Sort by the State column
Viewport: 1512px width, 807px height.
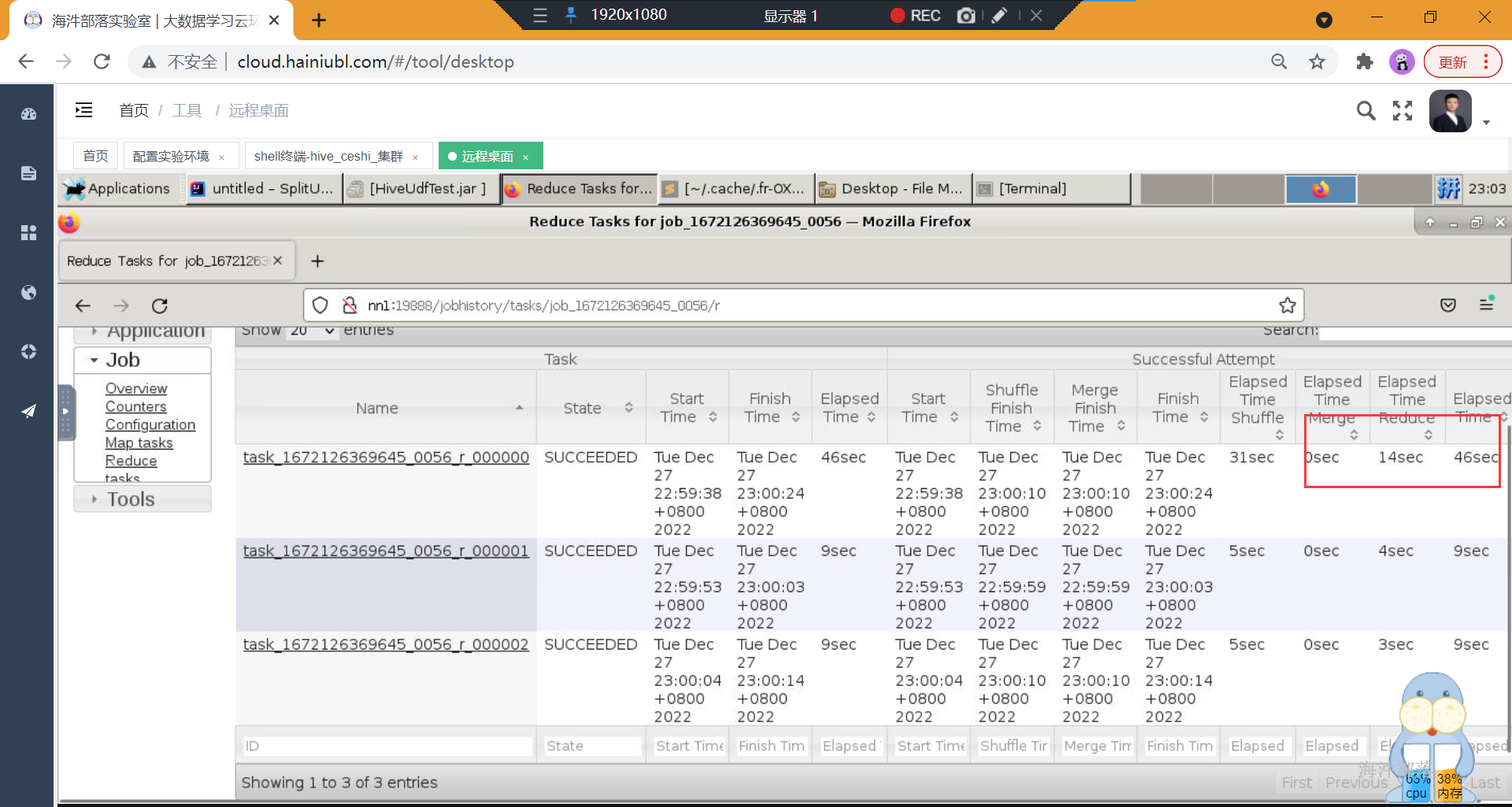pyautogui.click(x=591, y=408)
